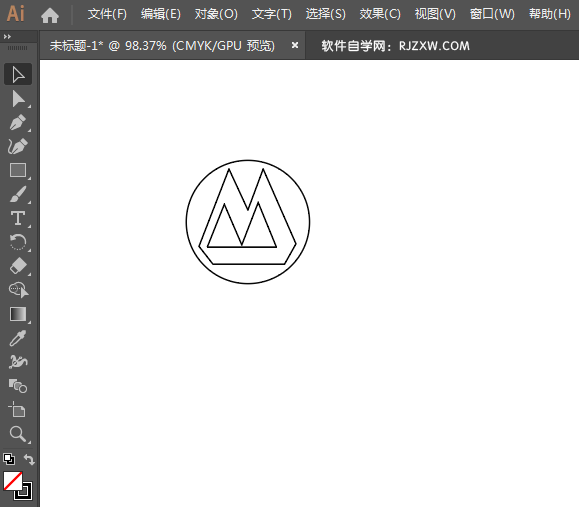The height and width of the screenshot is (507, 579).
Task: Select the Pen tool
Action: pyautogui.click(x=18, y=123)
